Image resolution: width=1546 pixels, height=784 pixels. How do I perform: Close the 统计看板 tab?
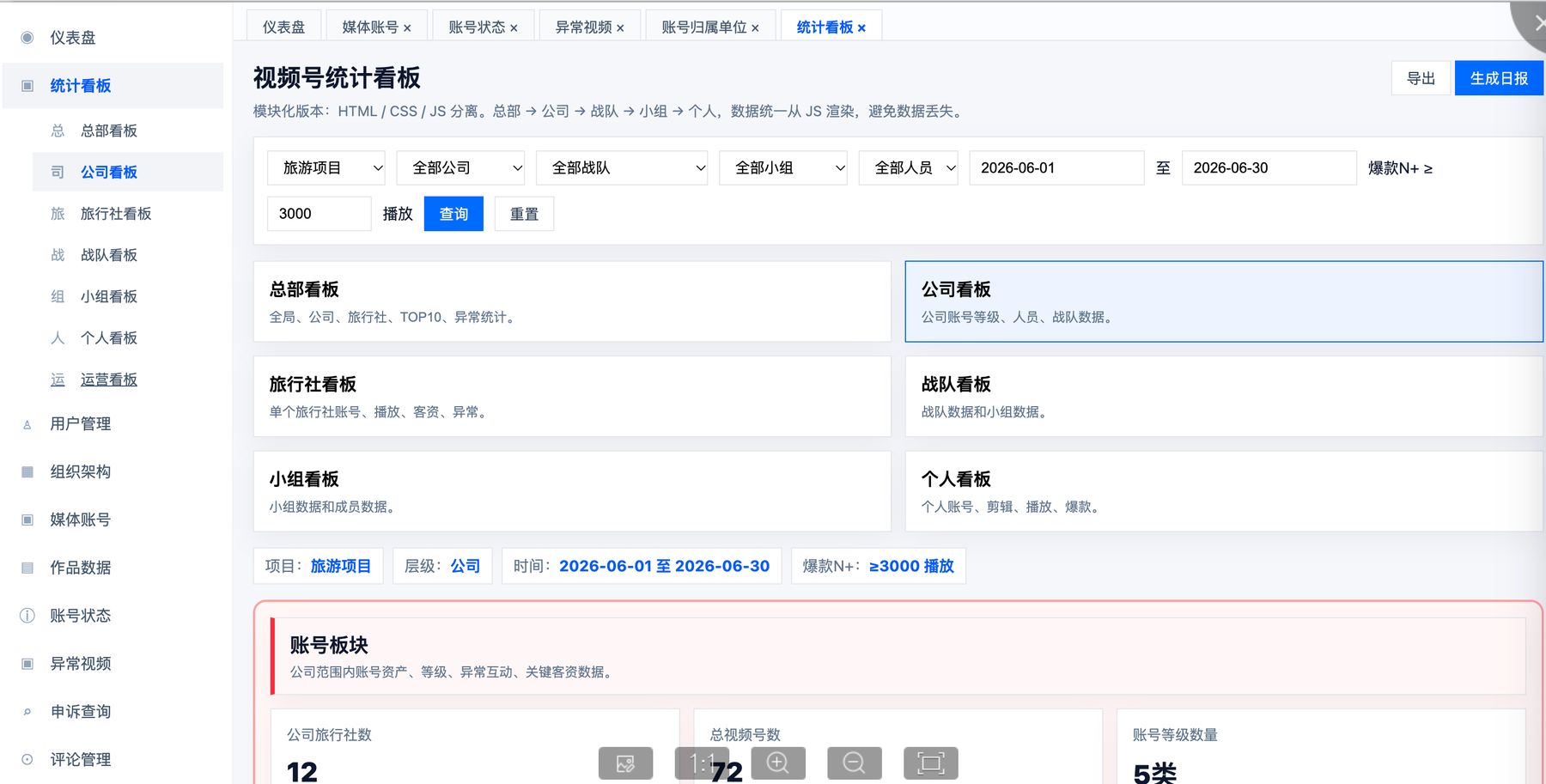[861, 28]
